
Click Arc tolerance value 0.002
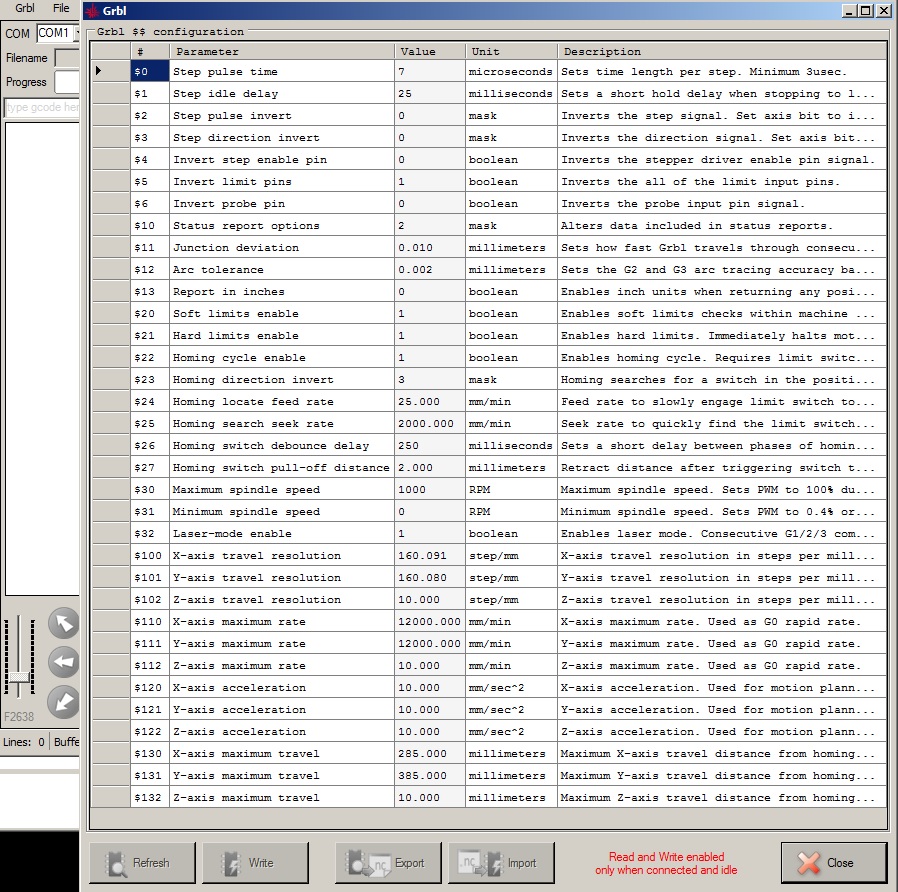coord(430,270)
